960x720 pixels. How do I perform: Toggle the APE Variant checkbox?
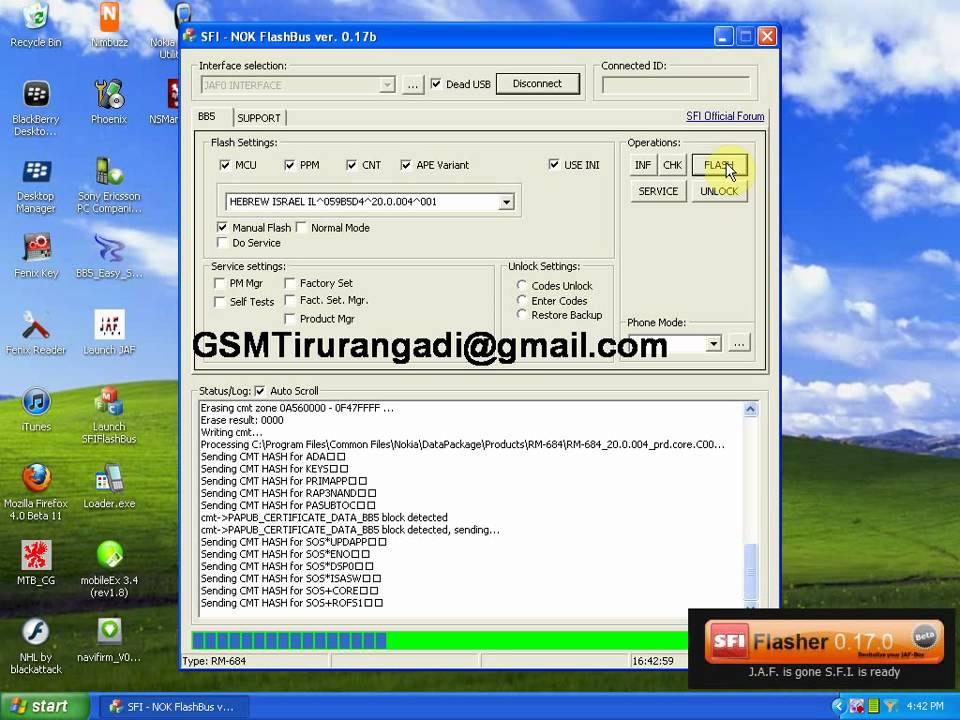[405, 165]
